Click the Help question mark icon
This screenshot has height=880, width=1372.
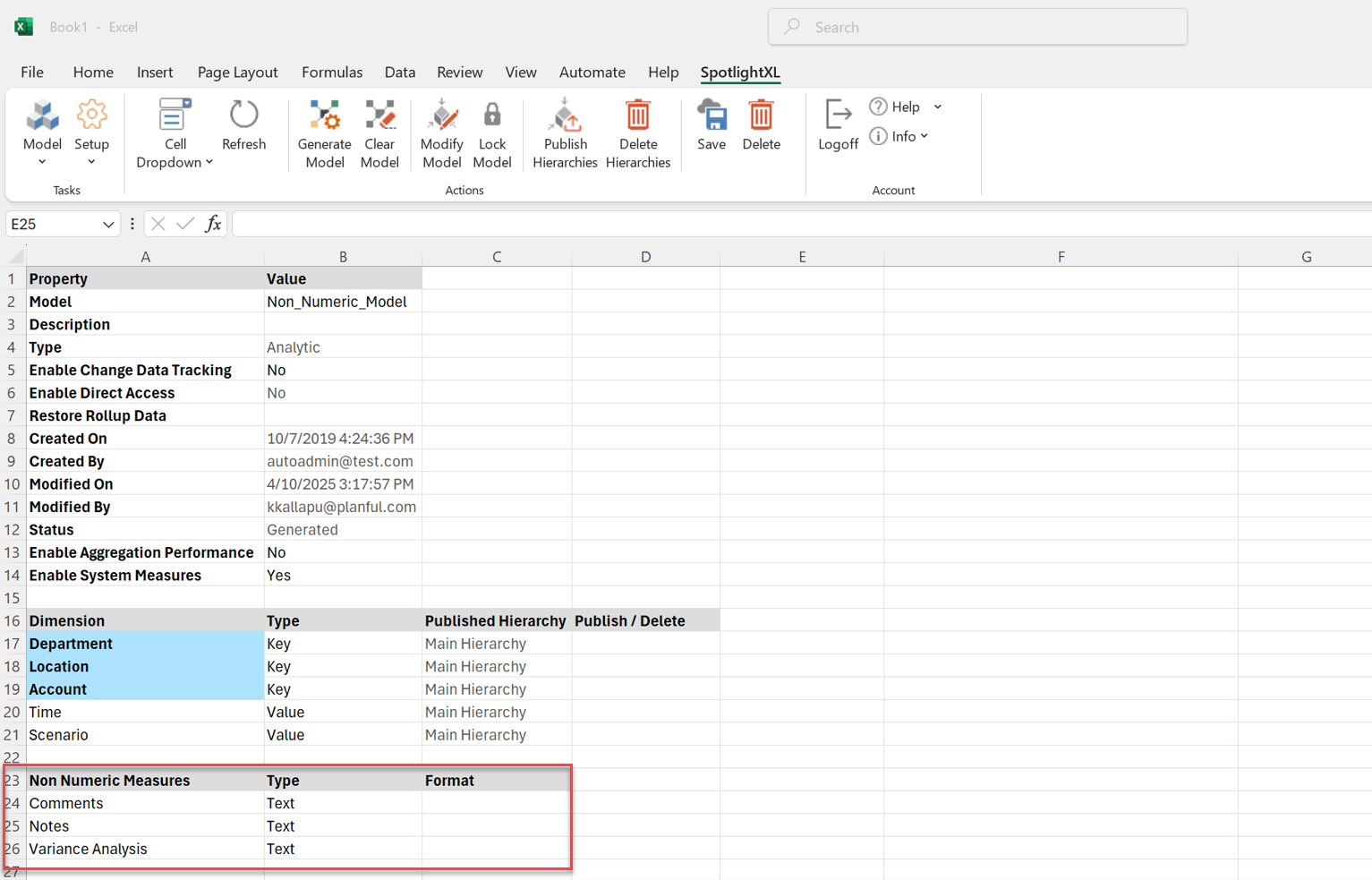tap(878, 107)
